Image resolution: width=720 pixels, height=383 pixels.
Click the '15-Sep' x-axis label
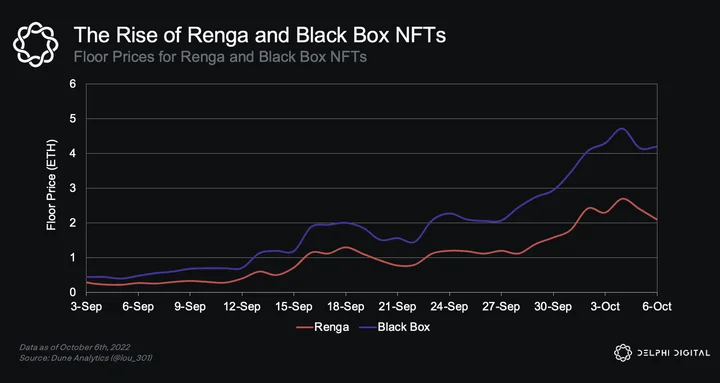coord(294,306)
